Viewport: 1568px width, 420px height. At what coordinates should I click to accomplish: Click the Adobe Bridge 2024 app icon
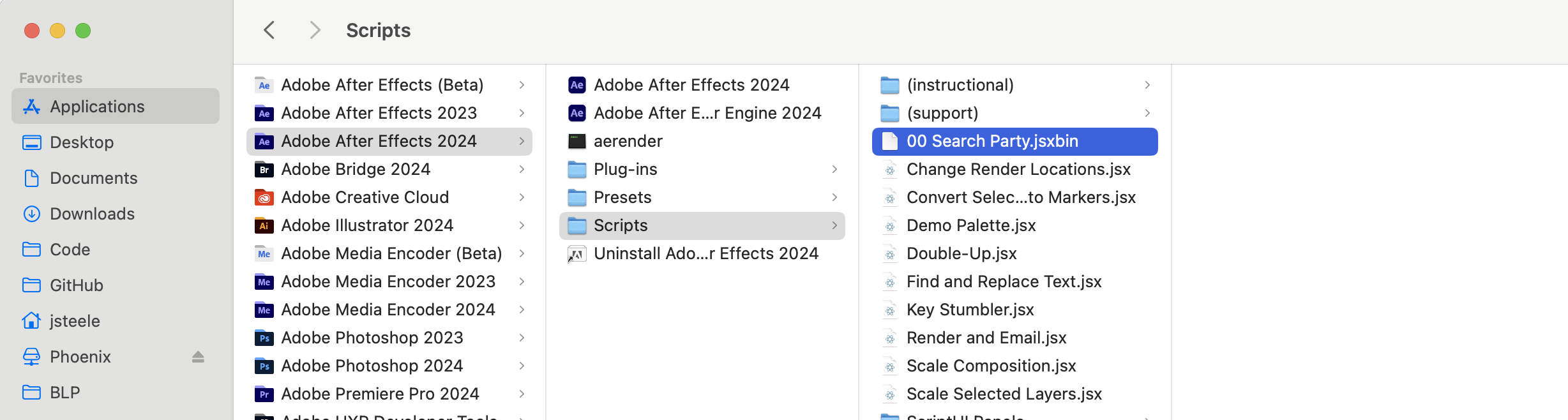tap(264, 170)
